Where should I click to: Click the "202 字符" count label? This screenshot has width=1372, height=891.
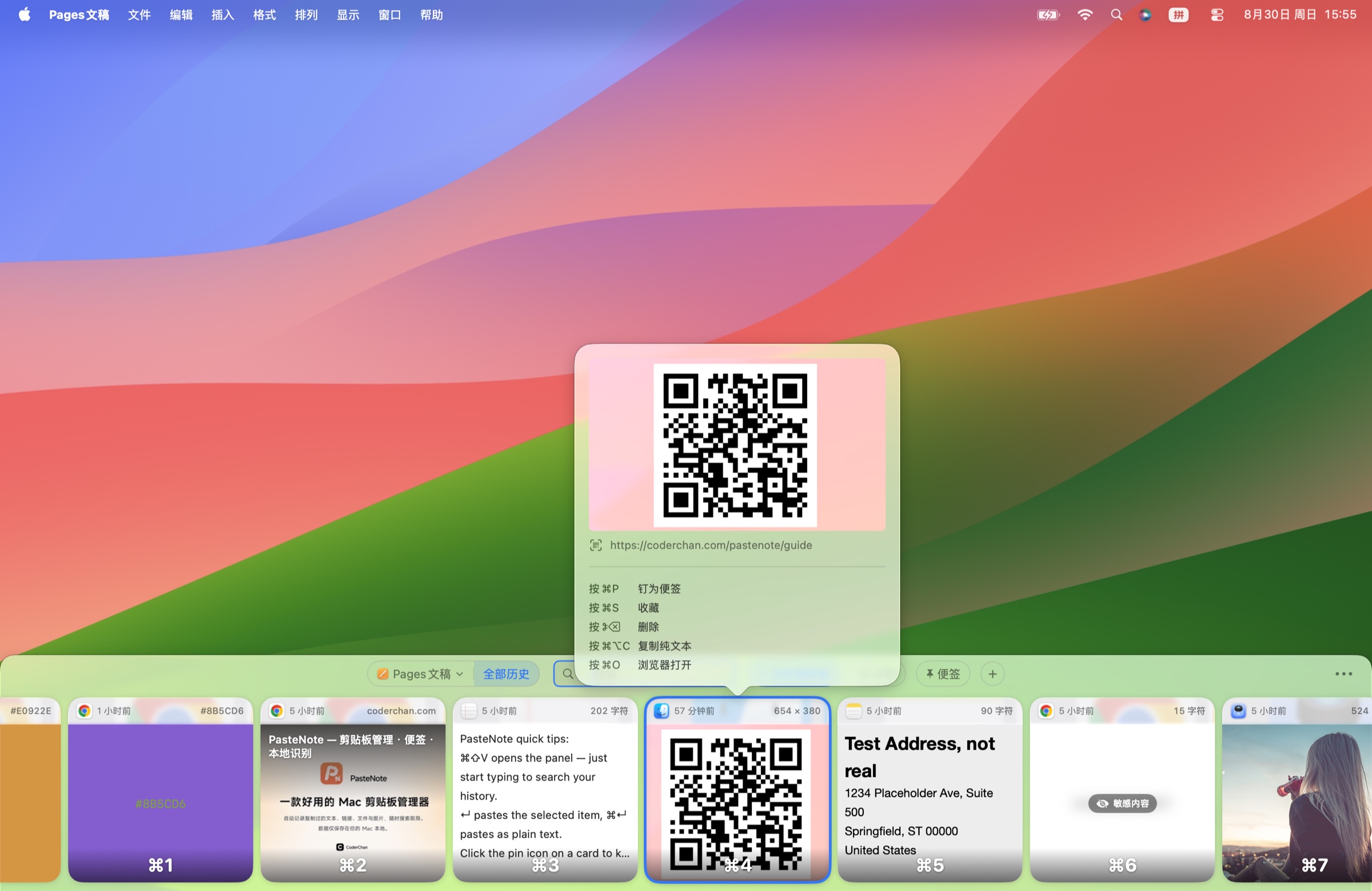tap(609, 711)
